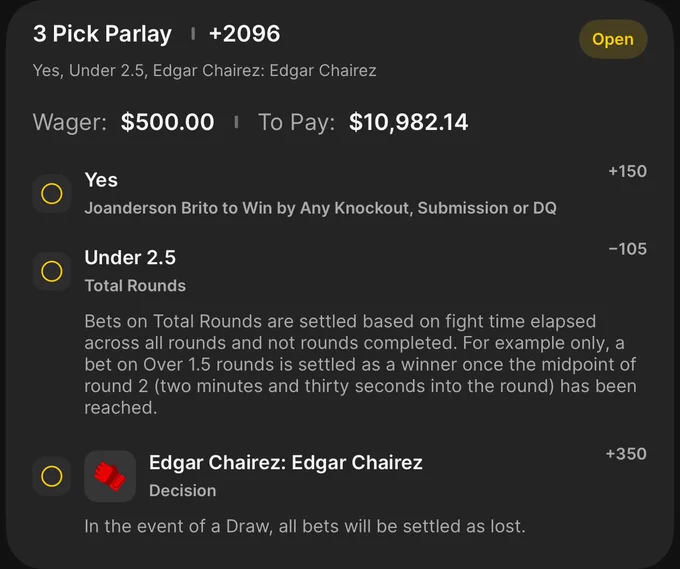Click the Decision market label
680x569 pixels.
[x=183, y=491]
